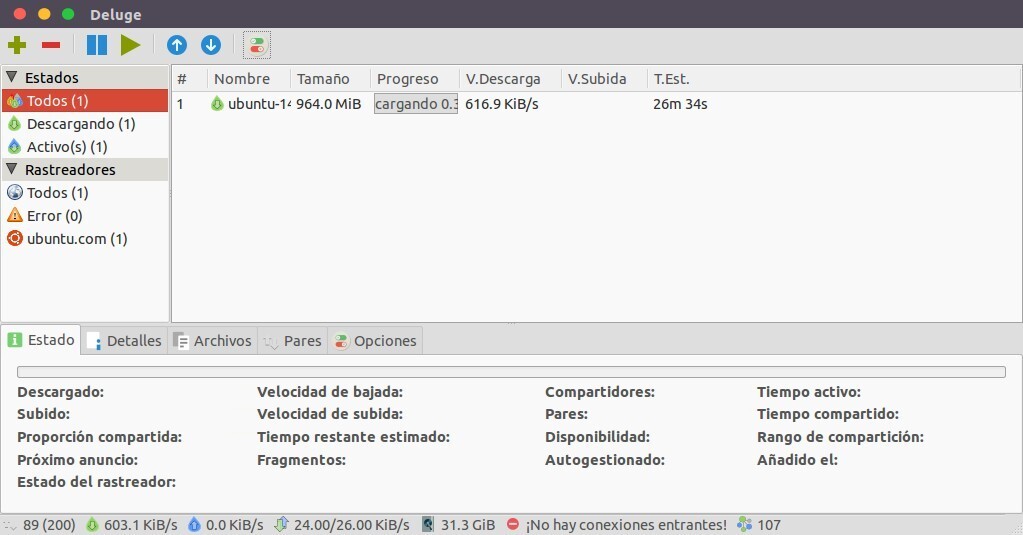Select Descargando (1) filter
This screenshot has height=535, width=1023.
coord(80,124)
